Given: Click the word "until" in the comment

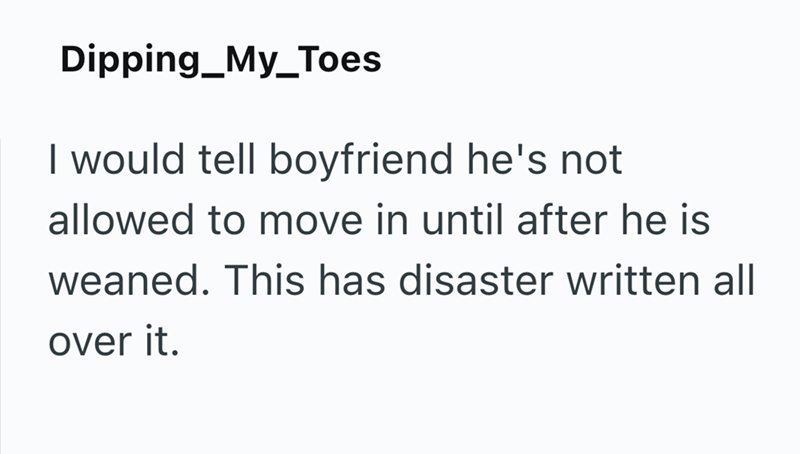Looking at the screenshot, I should point(451,221).
